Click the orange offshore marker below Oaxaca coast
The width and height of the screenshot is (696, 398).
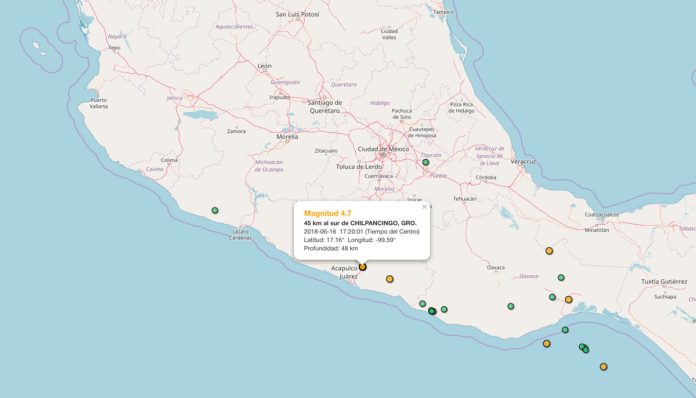[546, 343]
